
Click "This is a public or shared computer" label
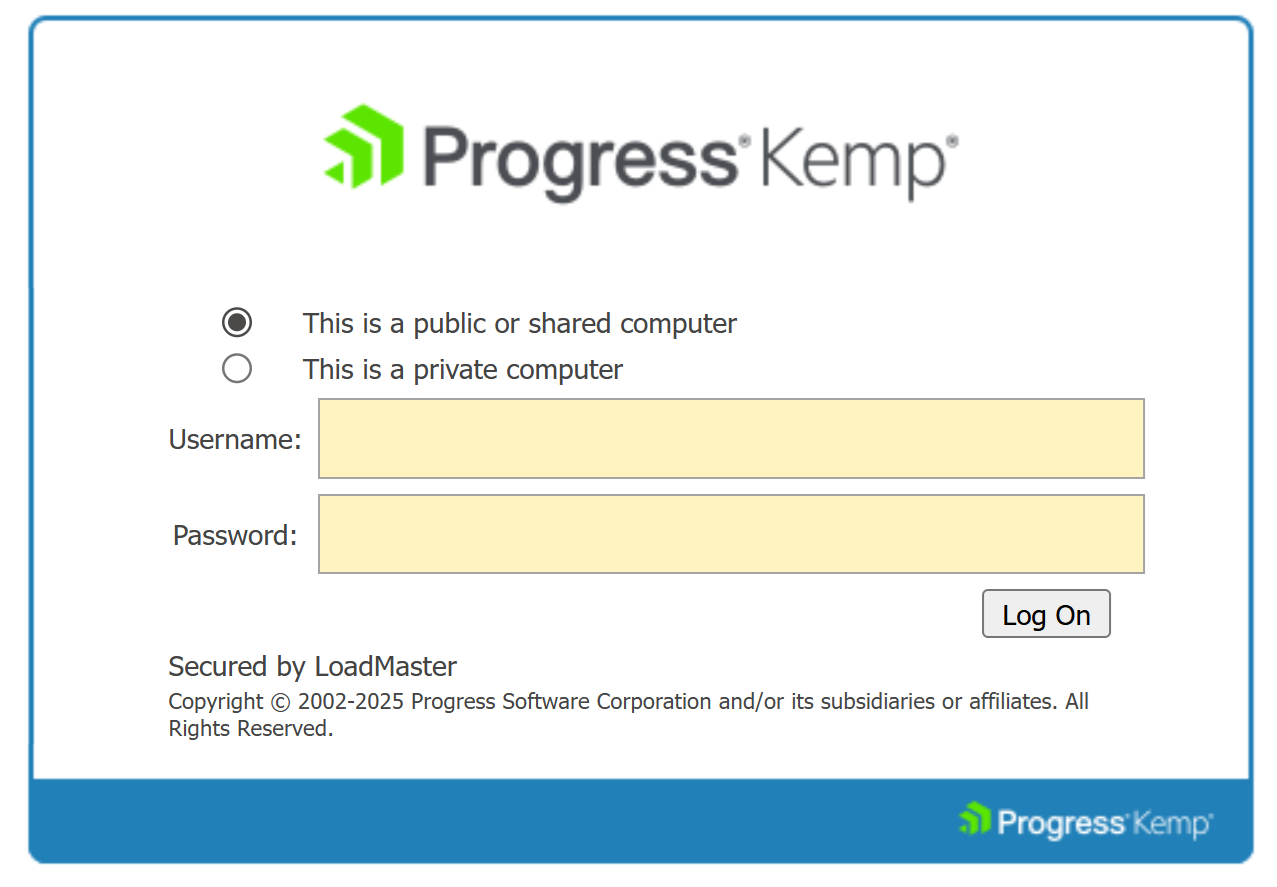click(520, 324)
